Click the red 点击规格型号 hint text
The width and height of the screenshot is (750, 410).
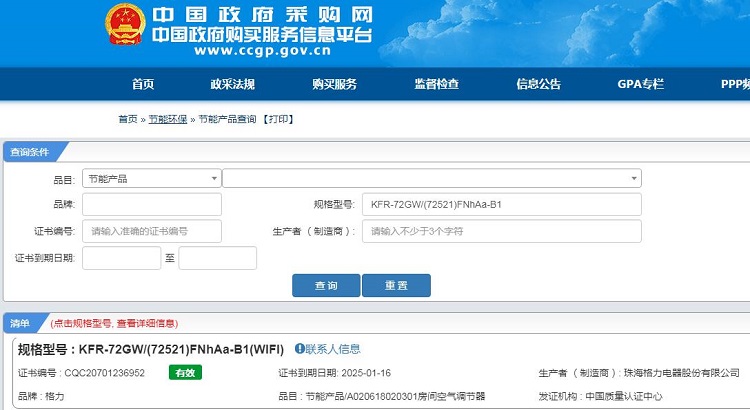(114, 324)
